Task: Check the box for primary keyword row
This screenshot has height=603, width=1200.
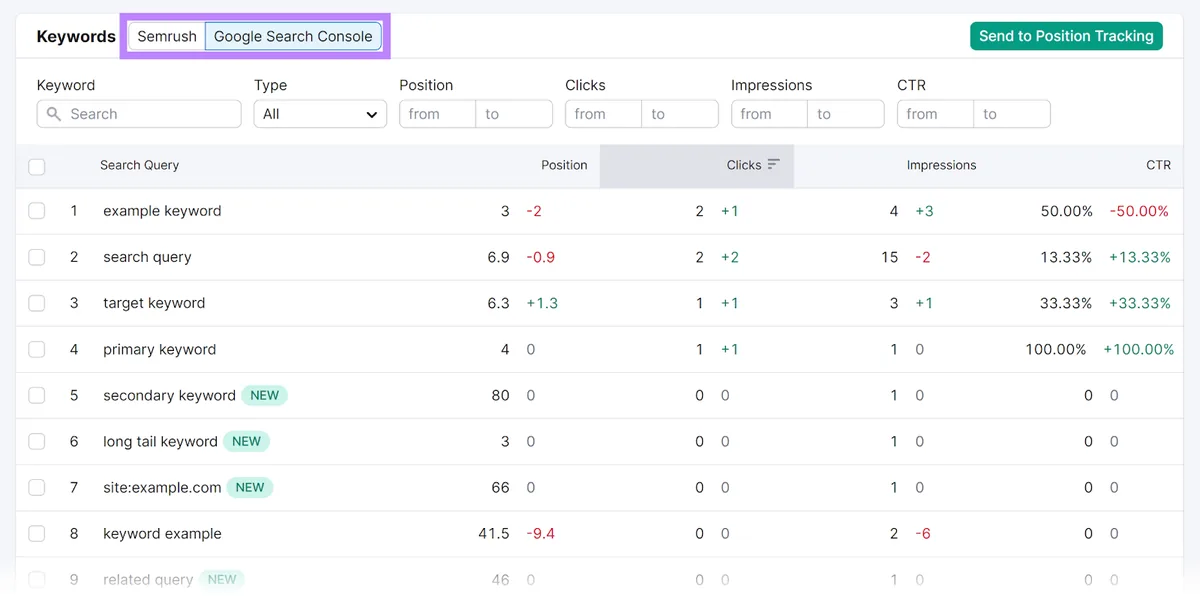Action: (x=37, y=349)
